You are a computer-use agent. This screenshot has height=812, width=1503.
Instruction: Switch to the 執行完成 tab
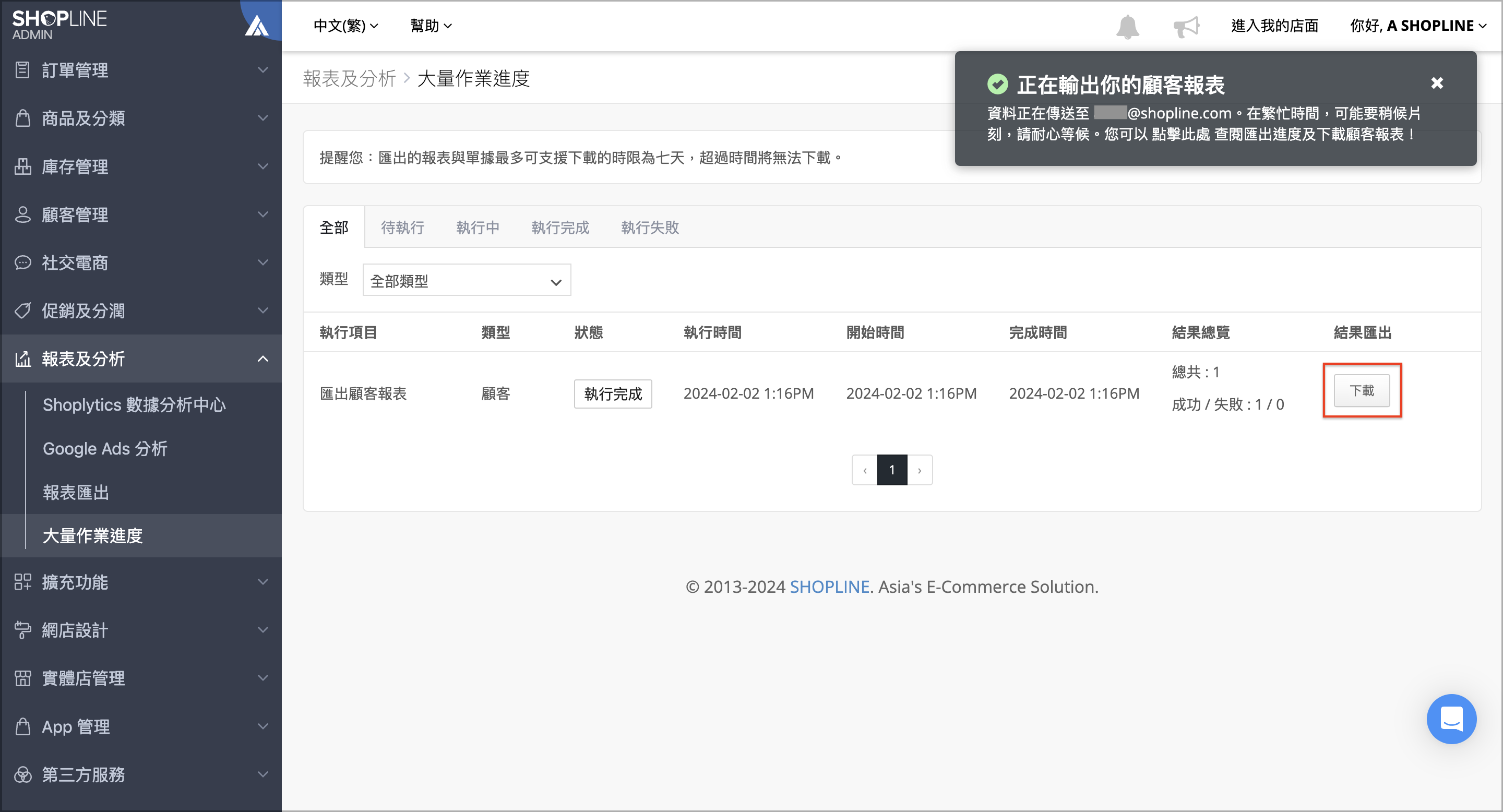click(x=560, y=228)
